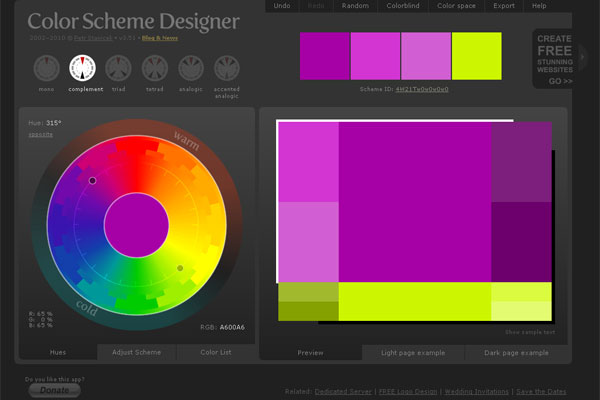This screenshot has height=400, width=600.
Task: Click the Scheme ID link
Action: tap(422, 89)
